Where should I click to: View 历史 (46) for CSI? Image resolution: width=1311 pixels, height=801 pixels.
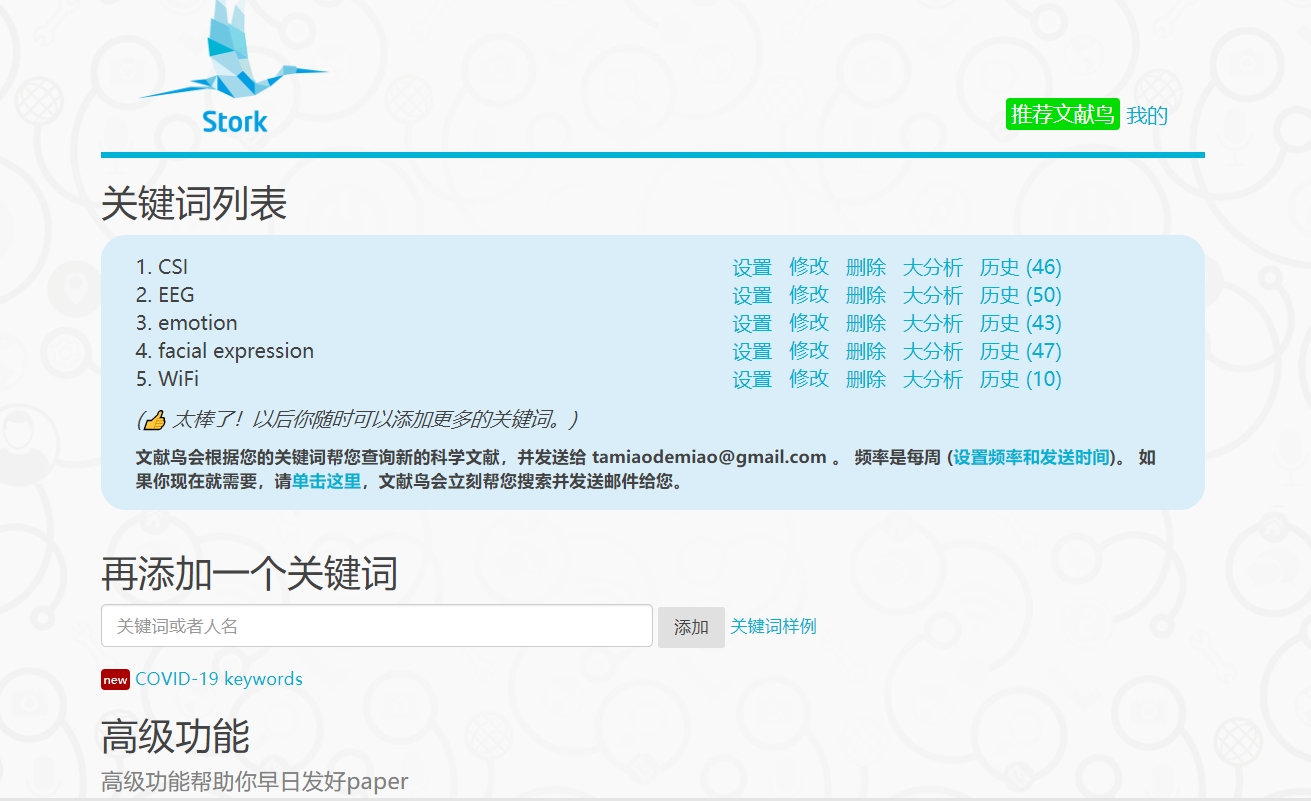(1021, 267)
